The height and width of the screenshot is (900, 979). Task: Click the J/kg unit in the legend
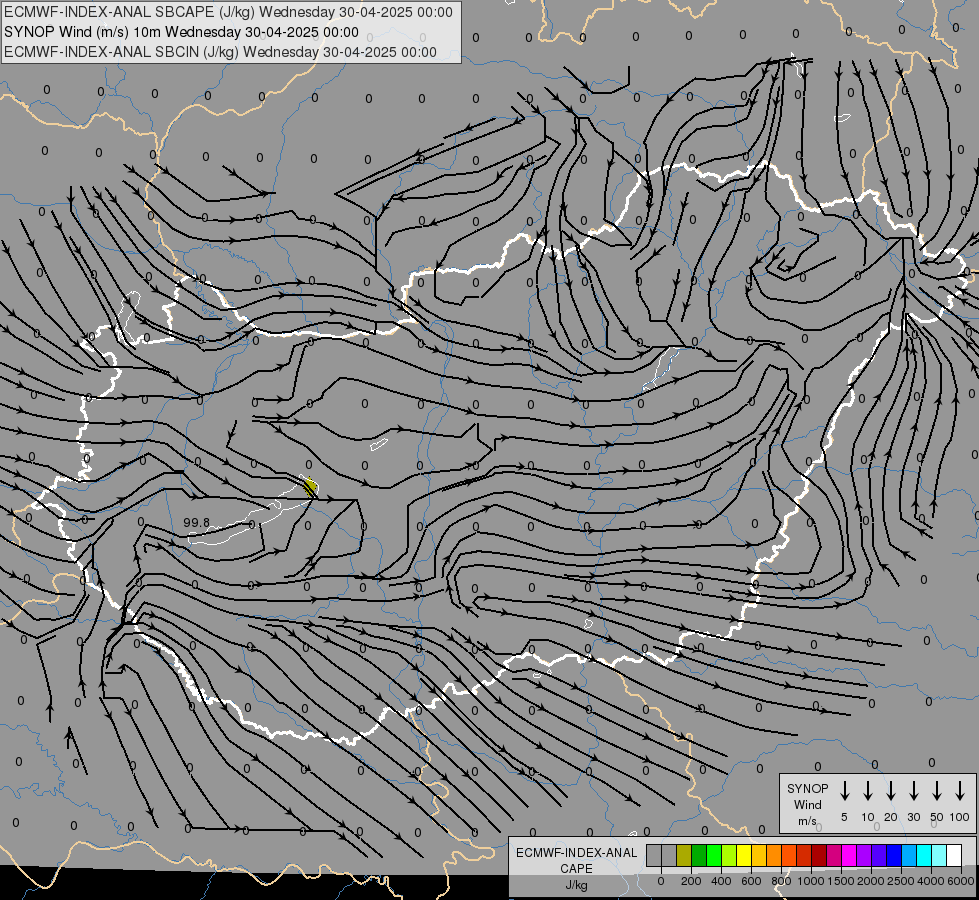click(576, 885)
